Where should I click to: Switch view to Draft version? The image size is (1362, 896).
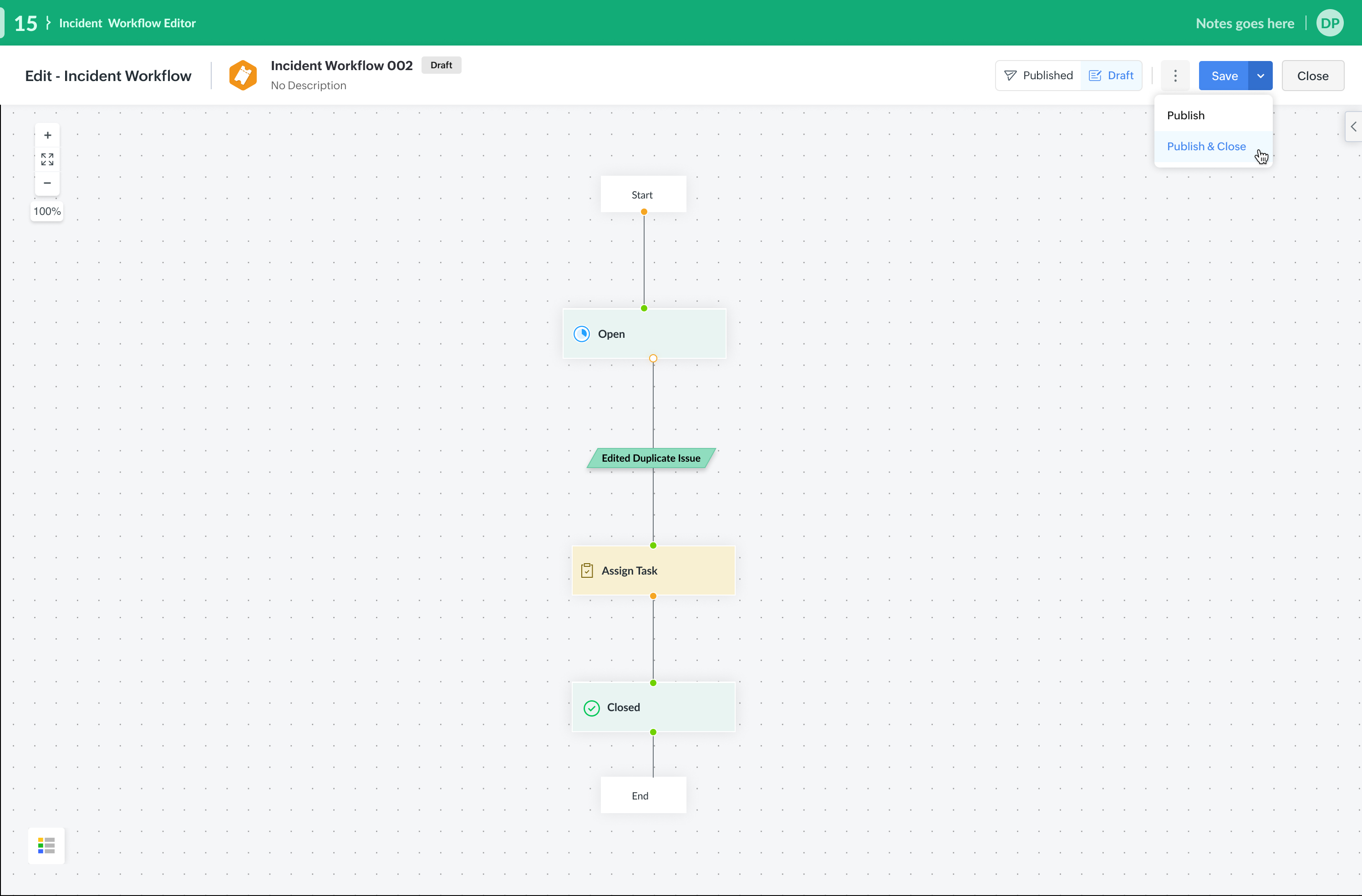[x=1111, y=76]
